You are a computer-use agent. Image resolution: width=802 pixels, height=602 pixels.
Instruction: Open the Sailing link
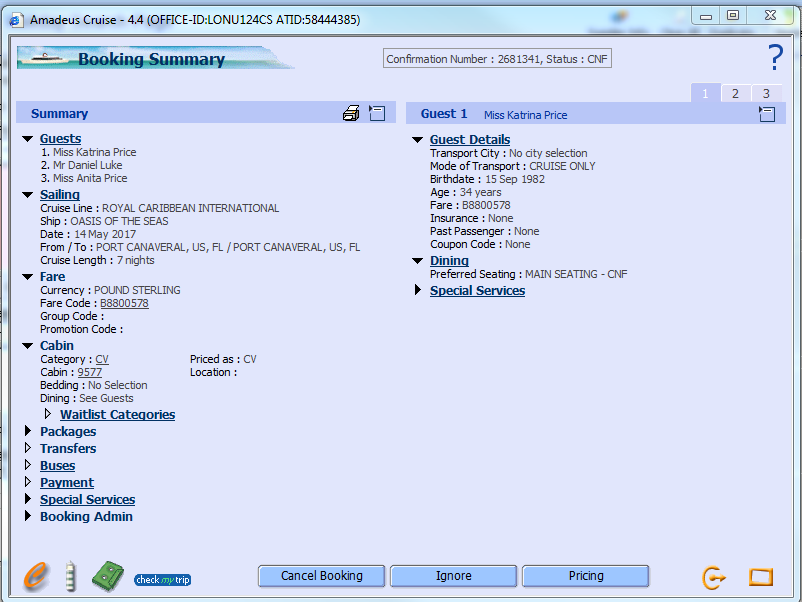click(x=60, y=195)
